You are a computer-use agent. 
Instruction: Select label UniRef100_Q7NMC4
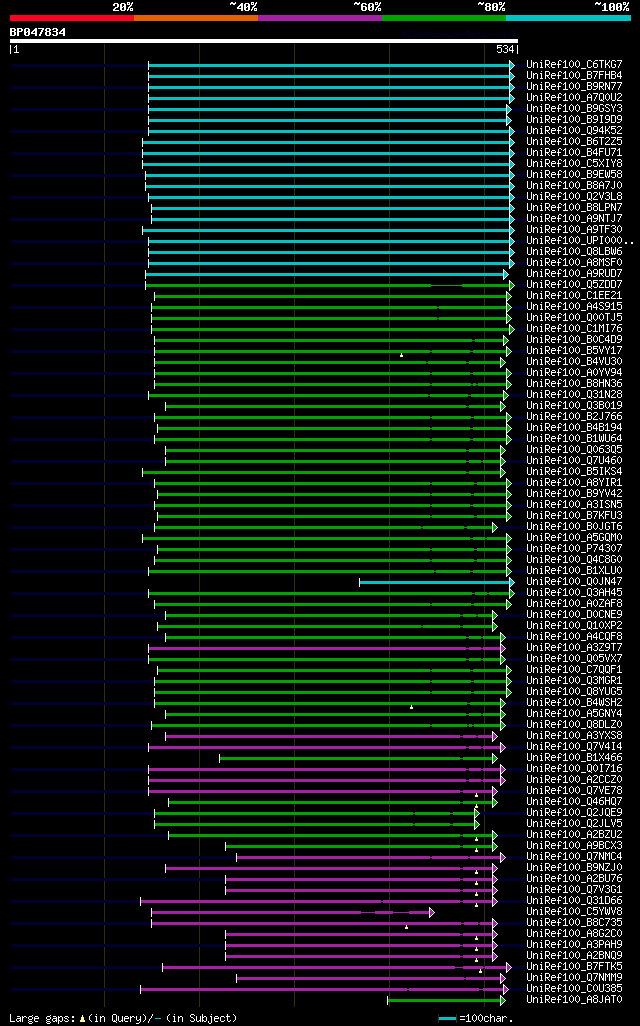click(x=574, y=857)
